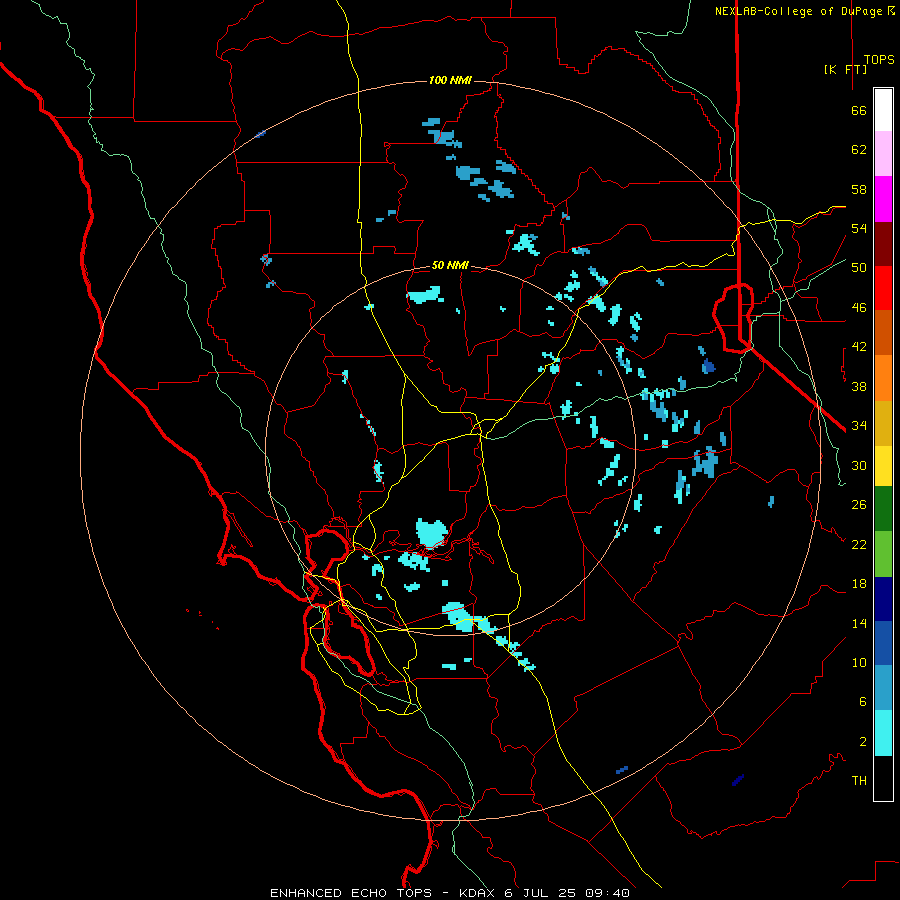
Task: Click the [K FT] units label
Action: 846,69
